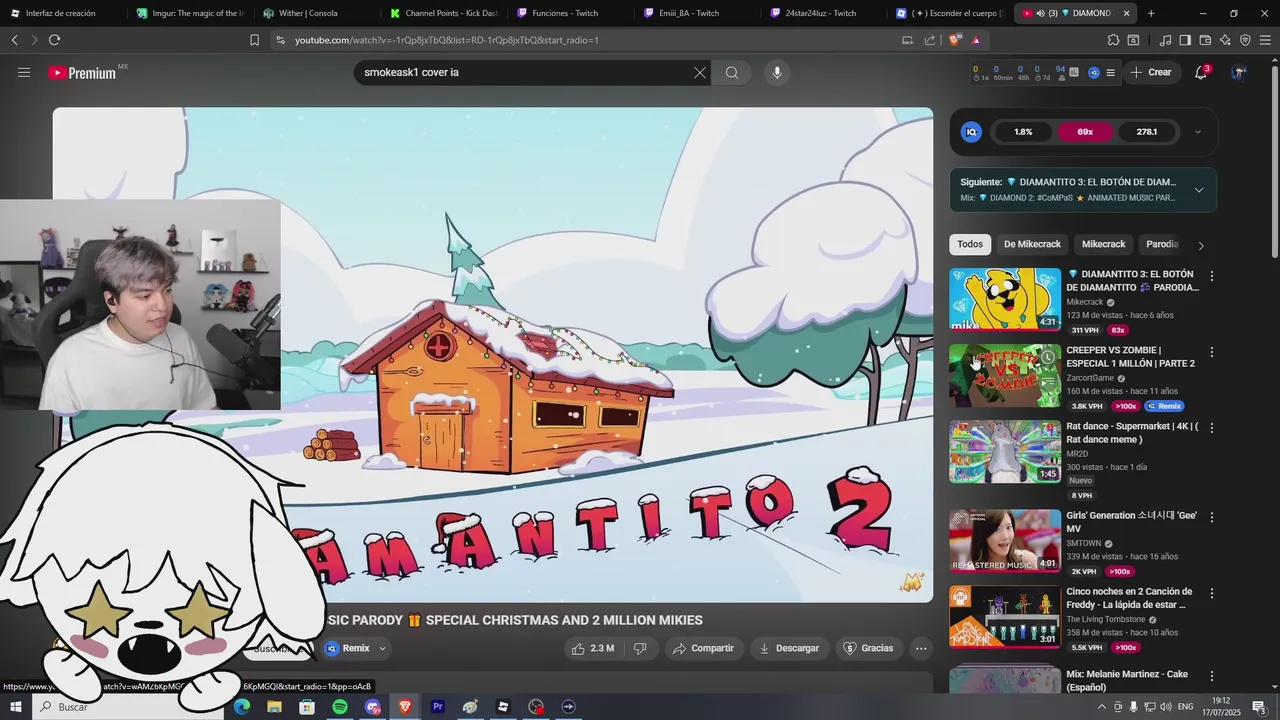Image resolution: width=1280 pixels, height=720 pixels.
Task: Open Brave playlist music note icon
Action: (1165, 40)
